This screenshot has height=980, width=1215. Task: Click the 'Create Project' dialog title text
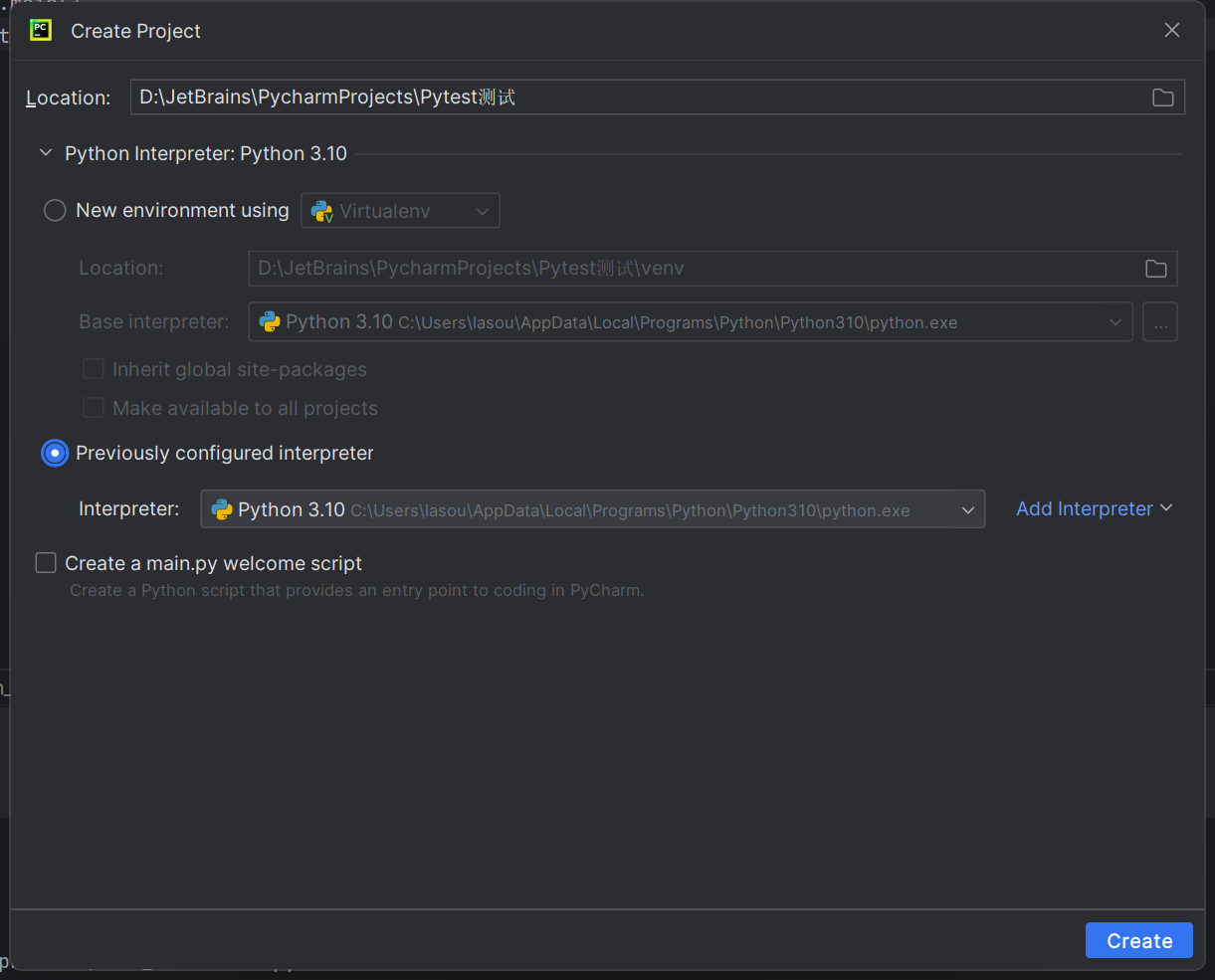135,31
